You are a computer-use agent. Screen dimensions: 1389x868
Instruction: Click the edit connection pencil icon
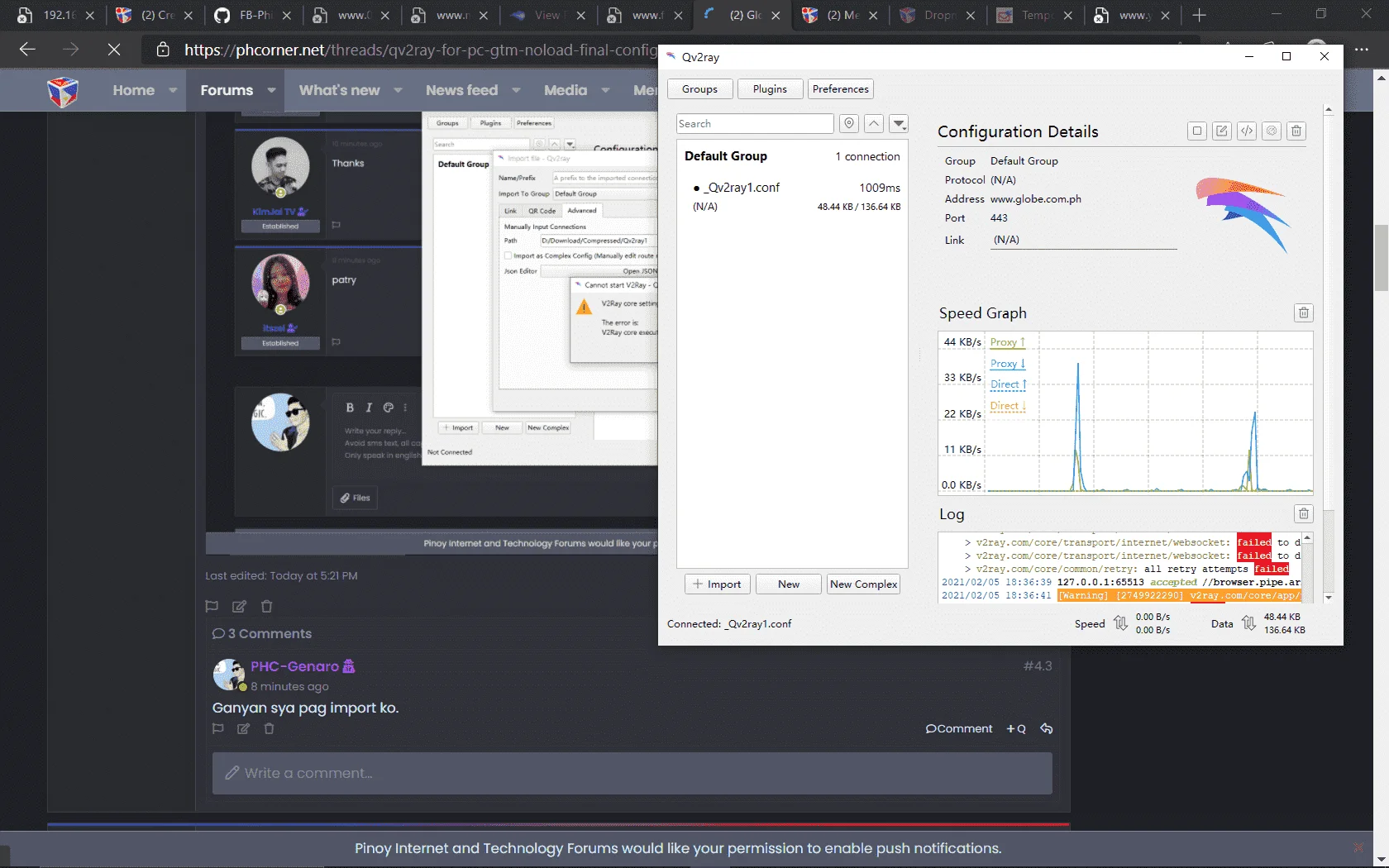[1221, 131]
